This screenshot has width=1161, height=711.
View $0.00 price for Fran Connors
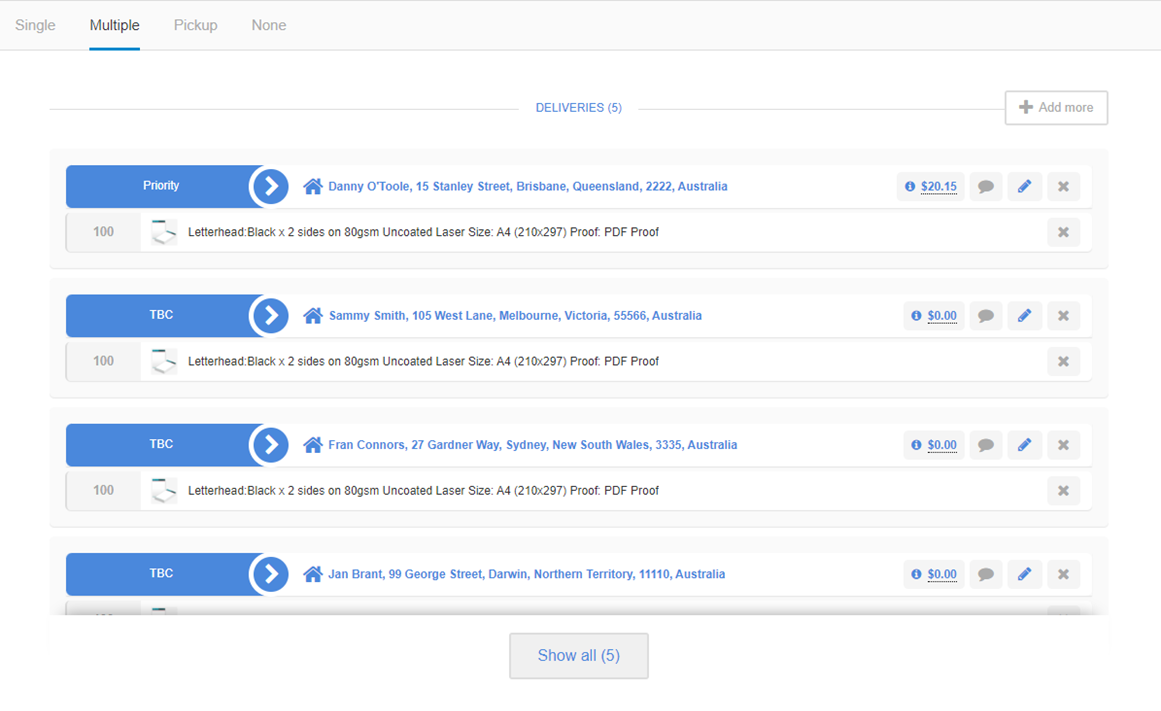(x=942, y=445)
